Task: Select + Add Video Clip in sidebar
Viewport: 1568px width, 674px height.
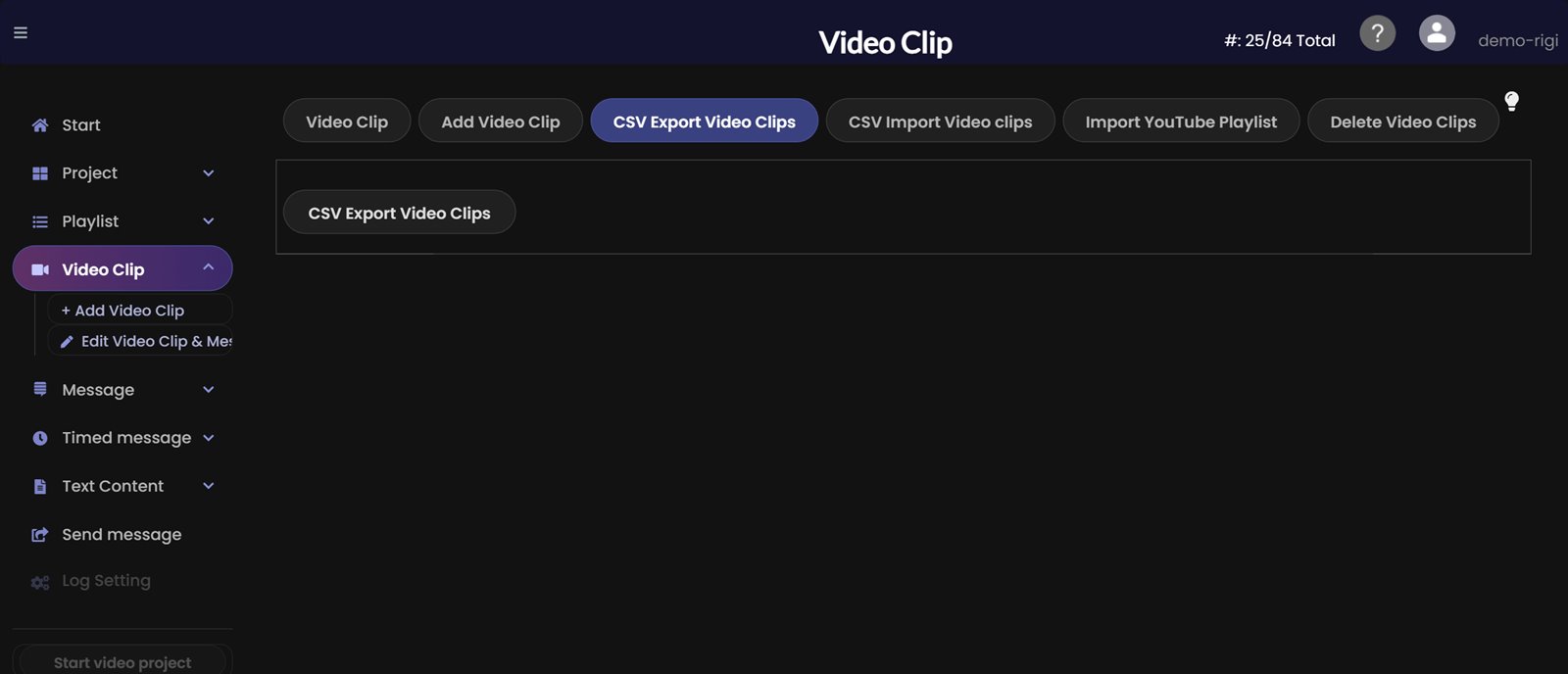Action: point(140,310)
